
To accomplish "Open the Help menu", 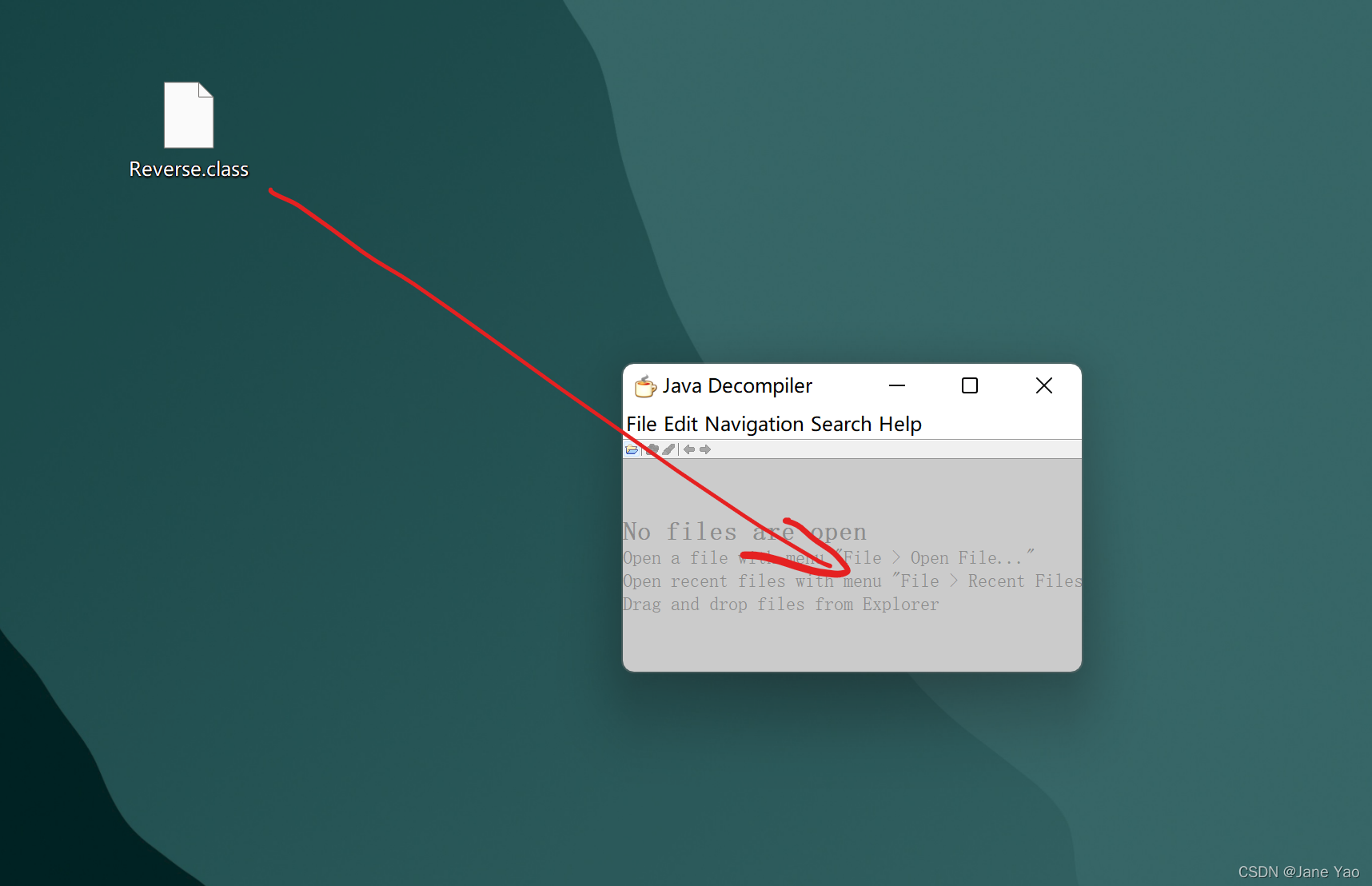I will [900, 424].
